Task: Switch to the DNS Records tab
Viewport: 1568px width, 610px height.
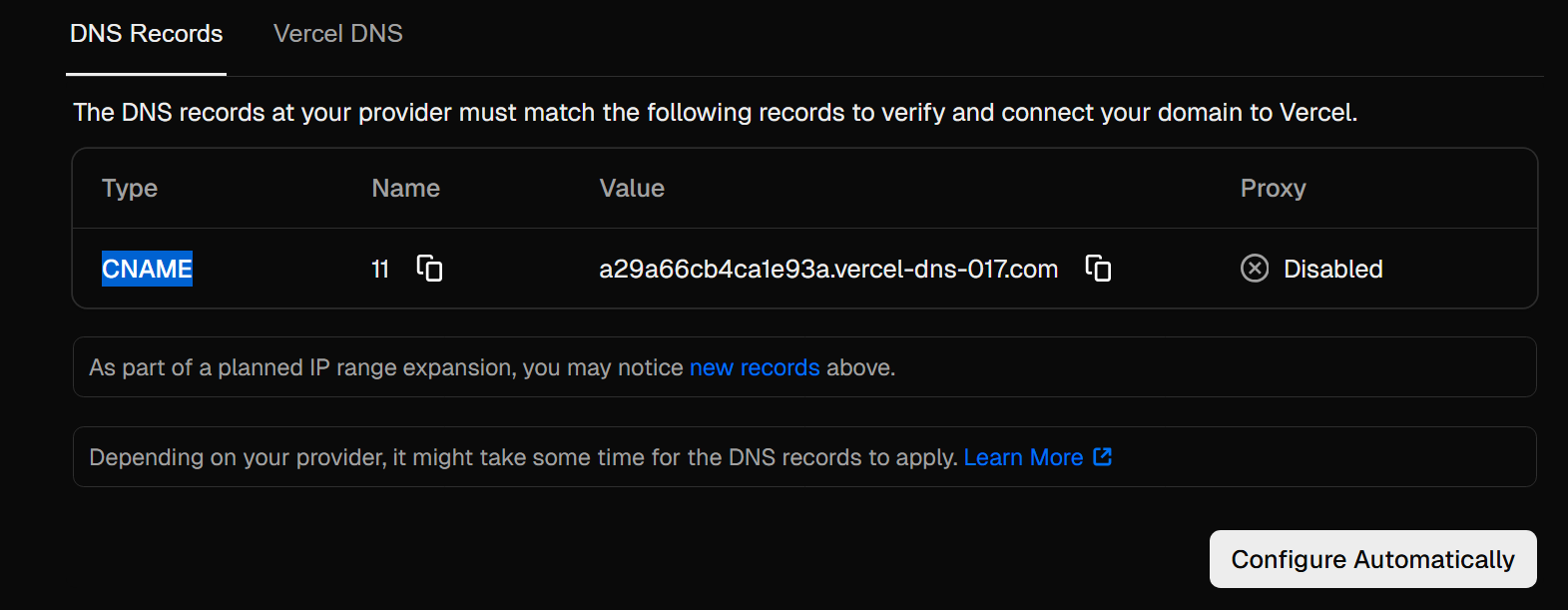Action: [147, 34]
